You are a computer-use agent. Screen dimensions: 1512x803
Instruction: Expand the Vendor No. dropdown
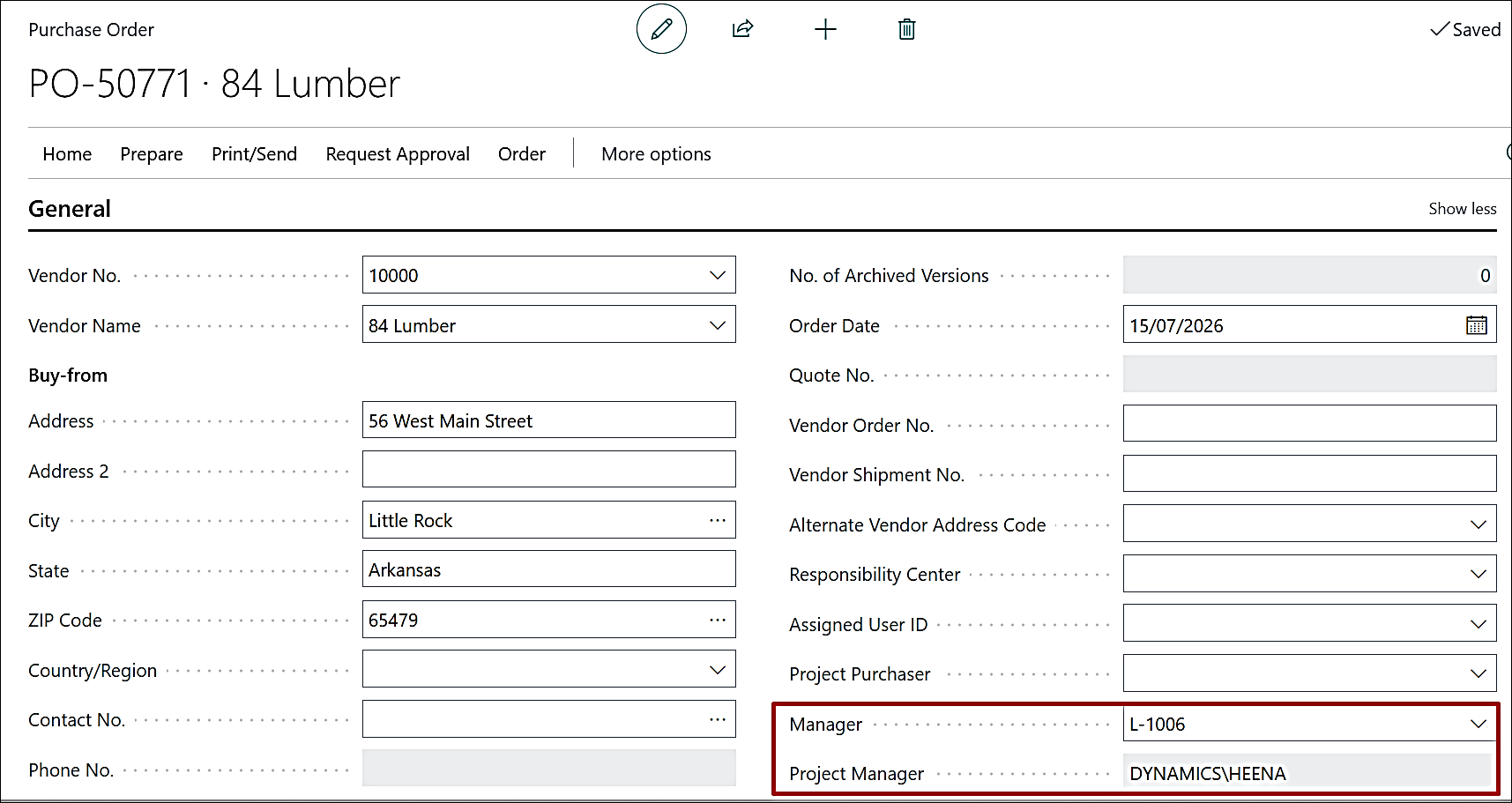pos(718,275)
